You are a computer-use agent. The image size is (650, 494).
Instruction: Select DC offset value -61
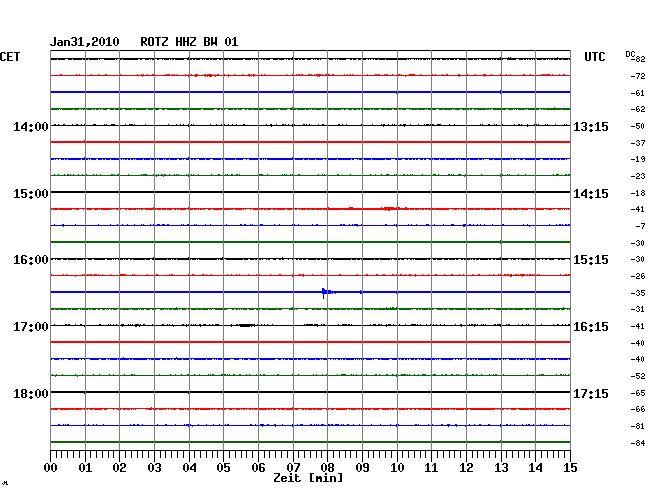(638, 93)
